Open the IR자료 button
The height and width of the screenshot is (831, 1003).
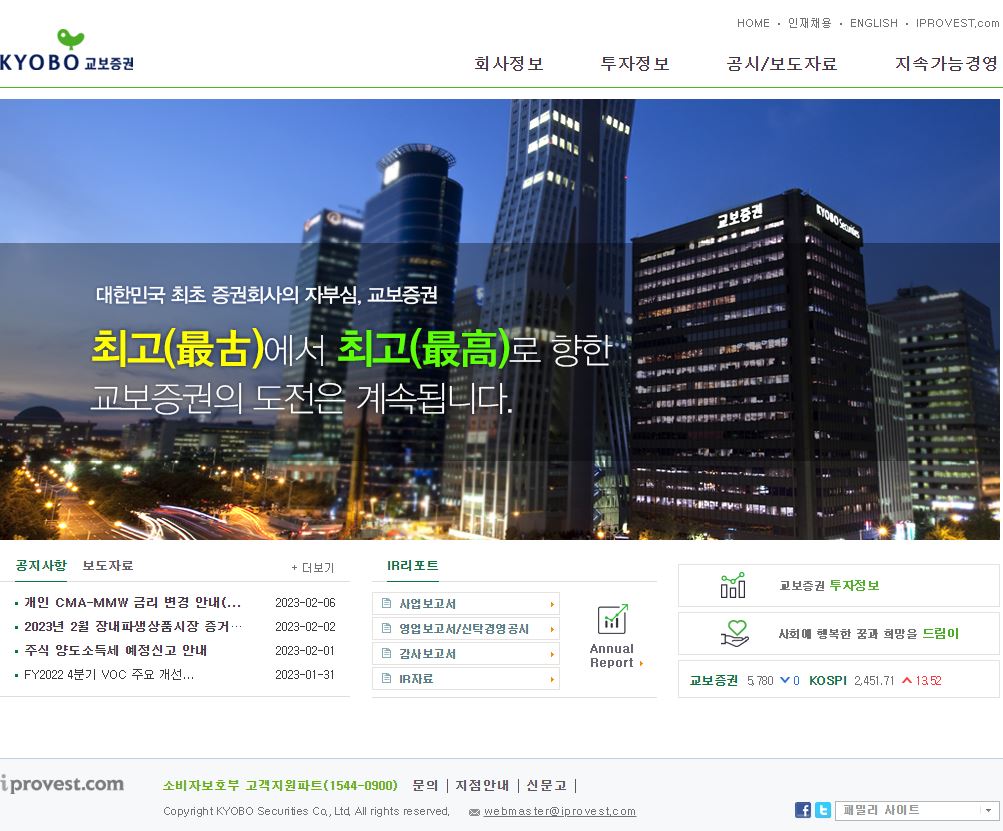coord(466,679)
